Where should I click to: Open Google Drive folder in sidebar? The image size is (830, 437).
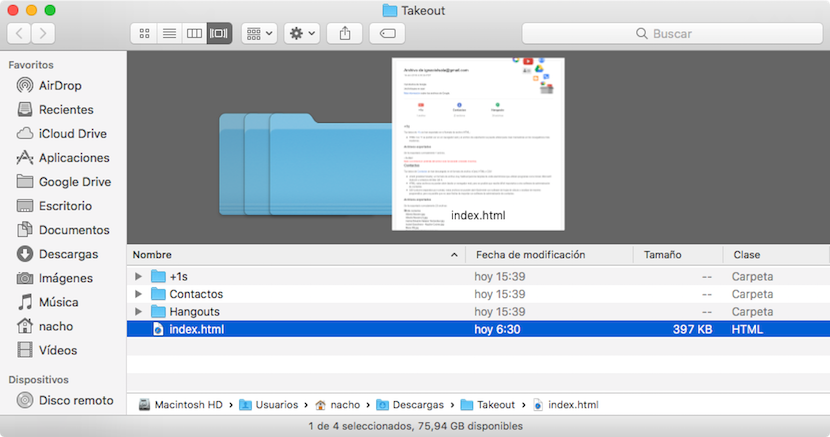pos(64,181)
